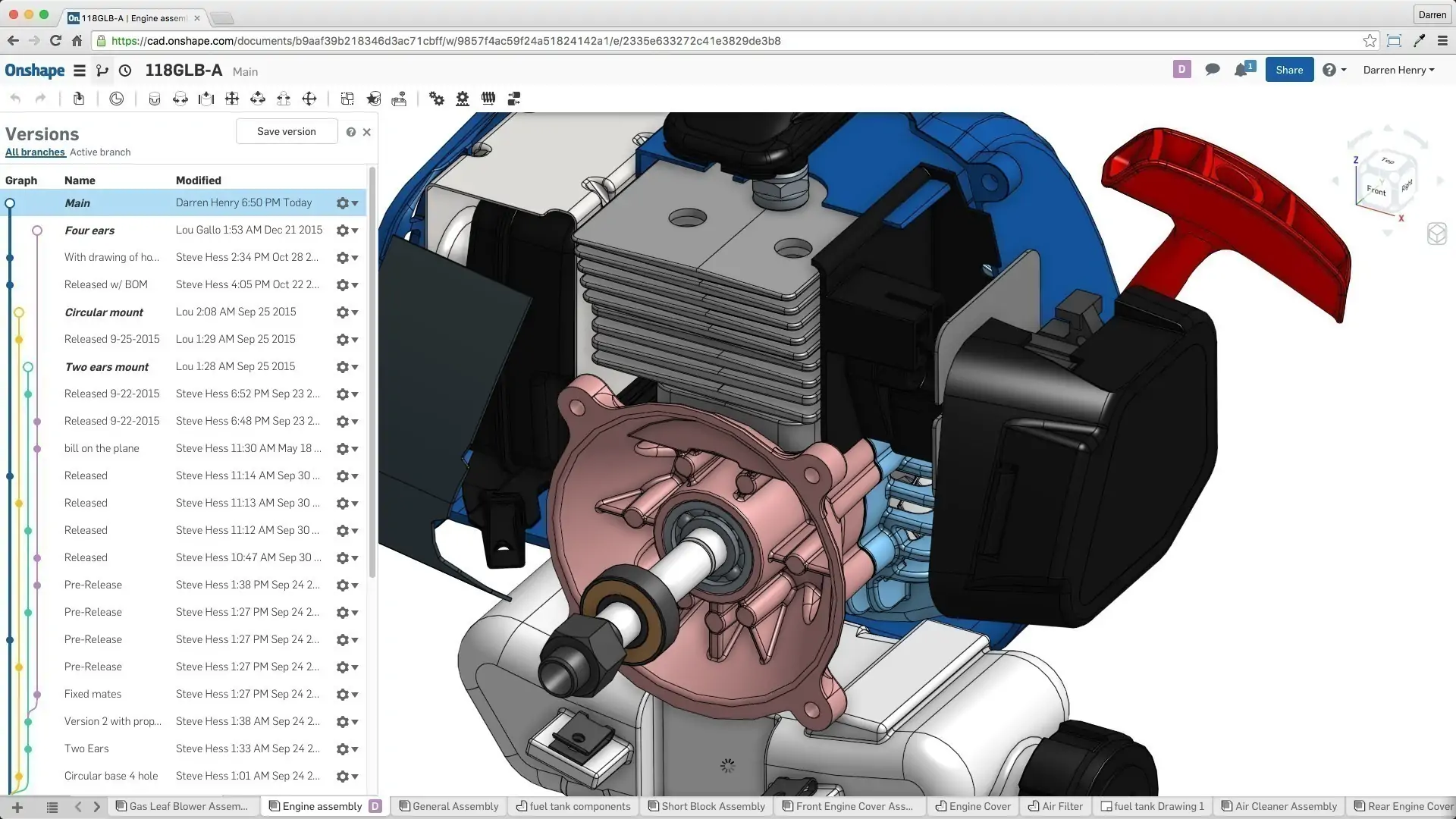
Task: Open the Named views cube icon
Action: (1438, 234)
